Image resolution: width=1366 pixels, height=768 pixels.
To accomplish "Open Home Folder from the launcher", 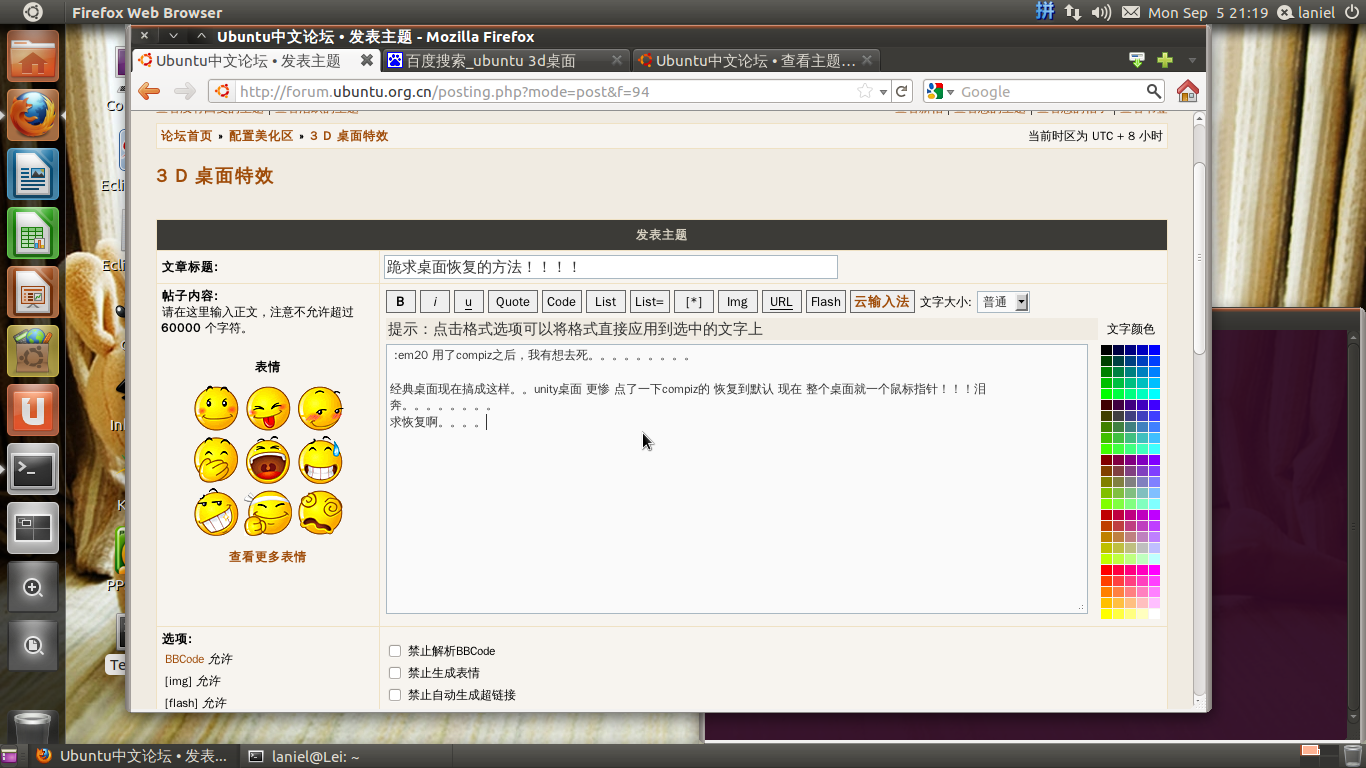I will coord(33,56).
